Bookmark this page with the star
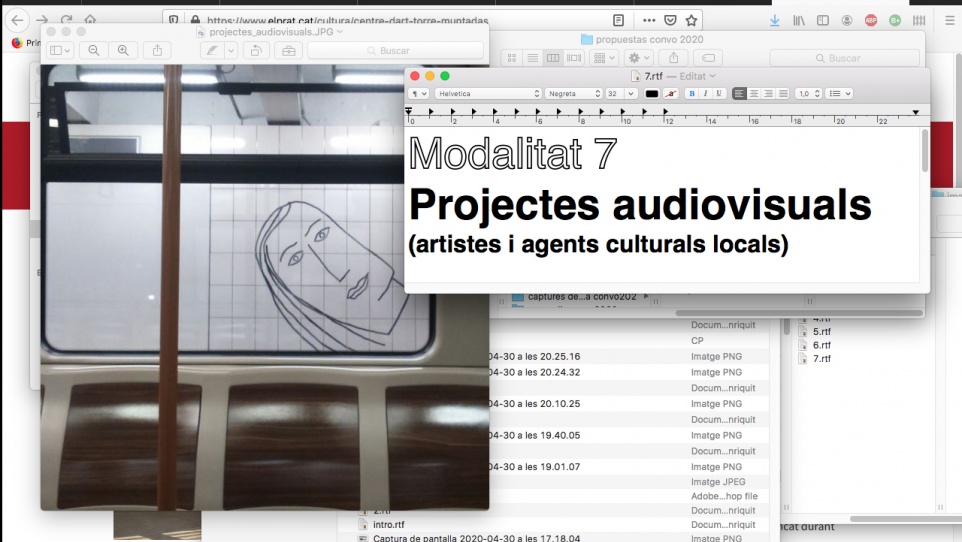This screenshot has width=962, height=542. click(691, 20)
